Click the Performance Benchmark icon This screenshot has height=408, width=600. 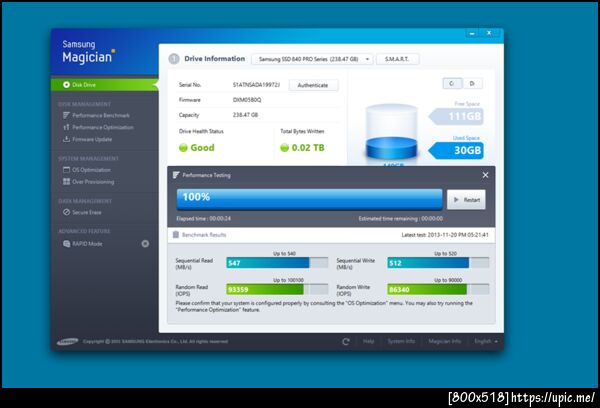(66, 115)
